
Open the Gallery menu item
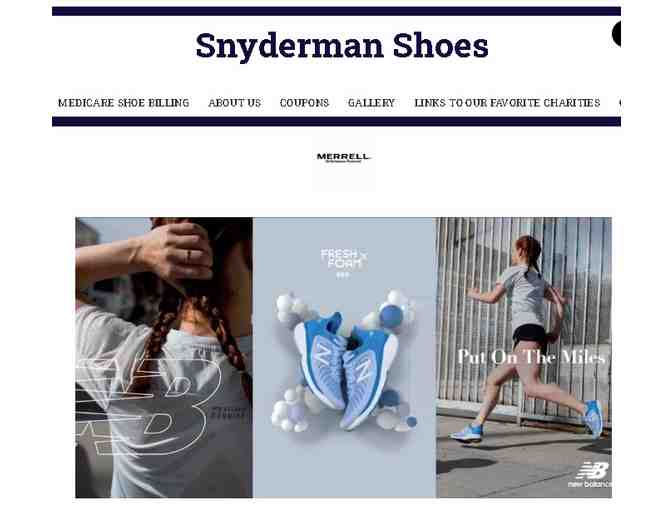click(x=371, y=103)
